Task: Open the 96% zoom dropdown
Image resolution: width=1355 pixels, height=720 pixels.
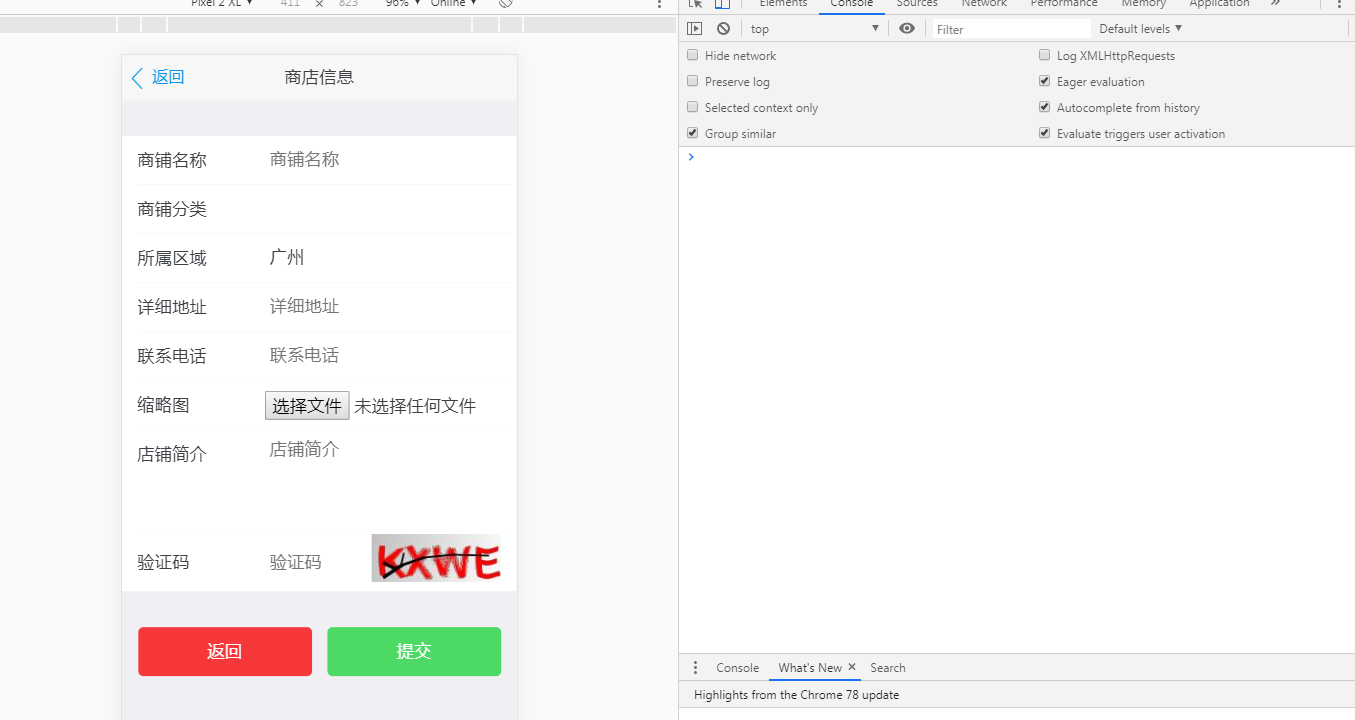Action: click(x=403, y=4)
